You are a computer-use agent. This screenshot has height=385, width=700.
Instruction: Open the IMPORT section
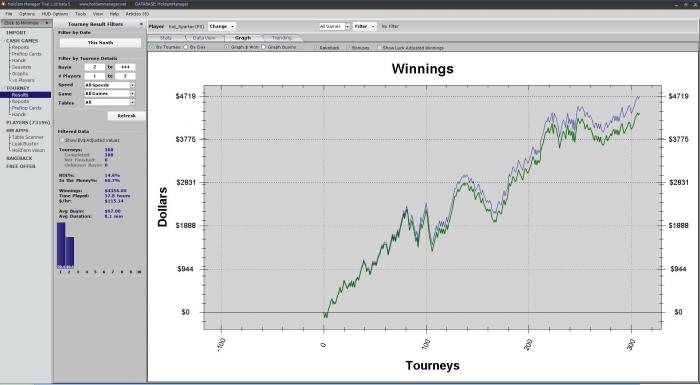coord(16,33)
